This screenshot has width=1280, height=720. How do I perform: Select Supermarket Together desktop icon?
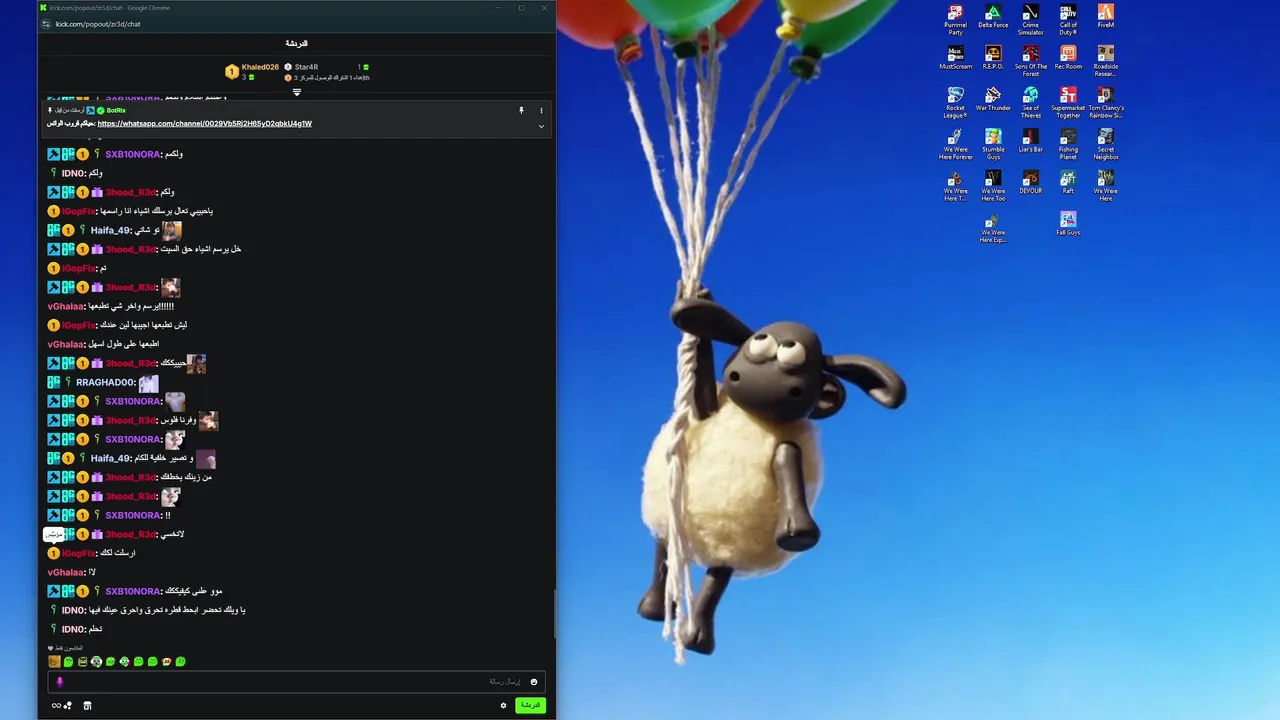[1068, 103]
